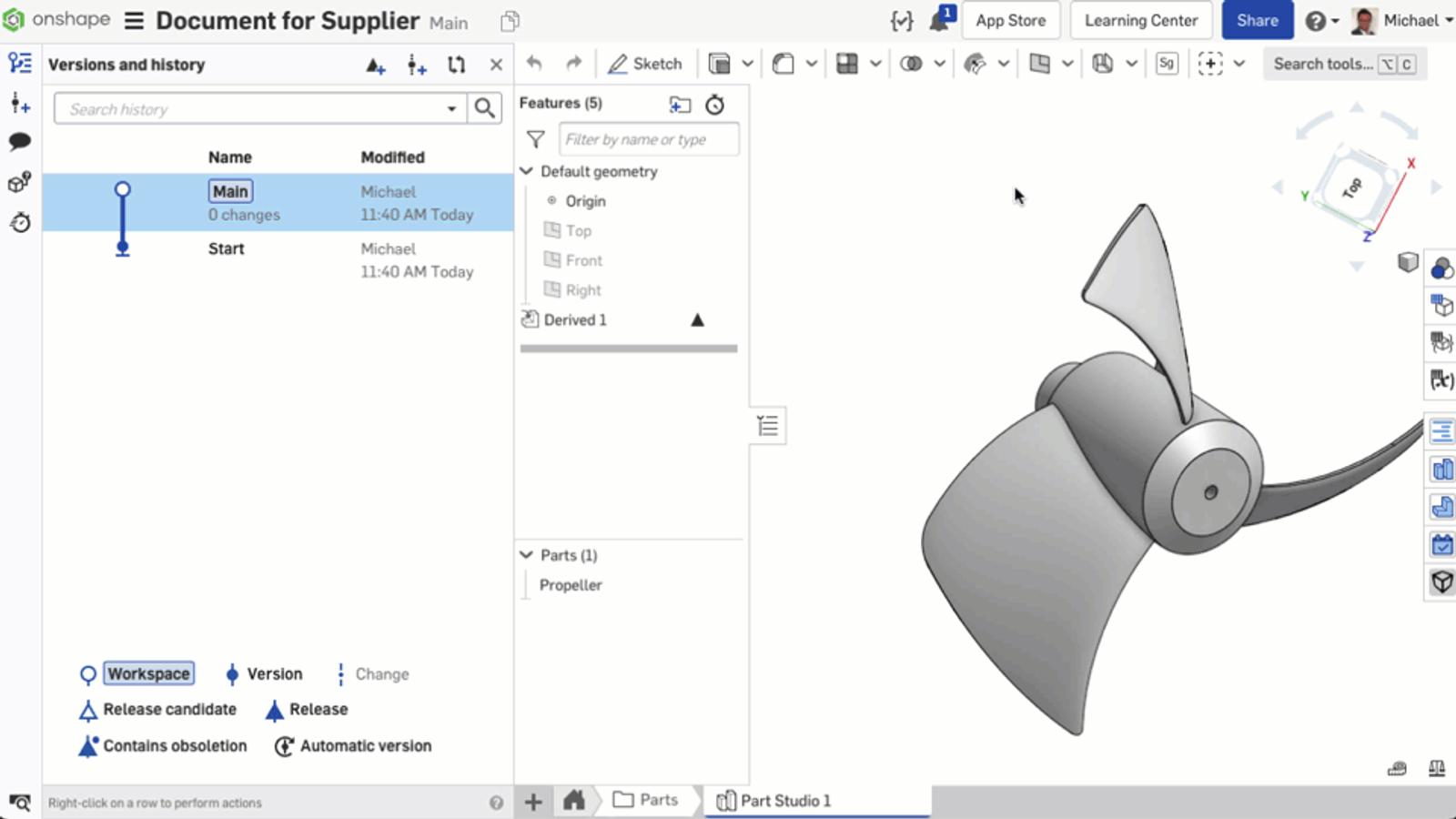
Task: Collapse the Default geometry group
Action: [x=527, y=171]
